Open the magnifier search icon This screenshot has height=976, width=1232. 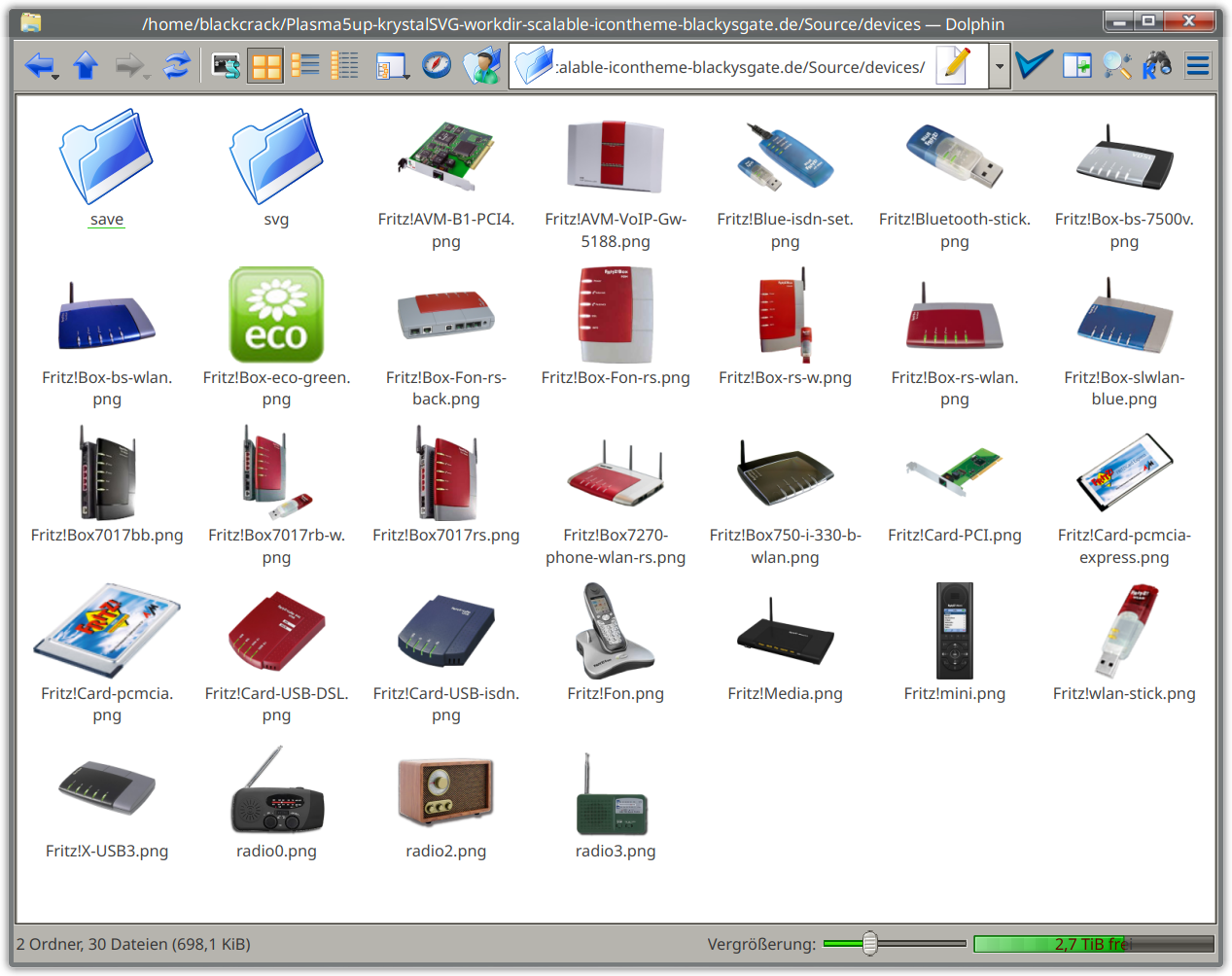(1116, 66)
